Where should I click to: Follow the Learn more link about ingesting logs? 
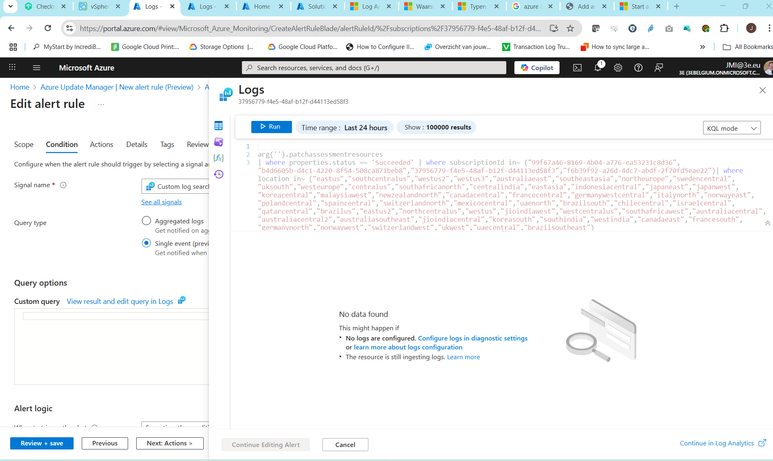pyautogui.click(x=463, y=357)
